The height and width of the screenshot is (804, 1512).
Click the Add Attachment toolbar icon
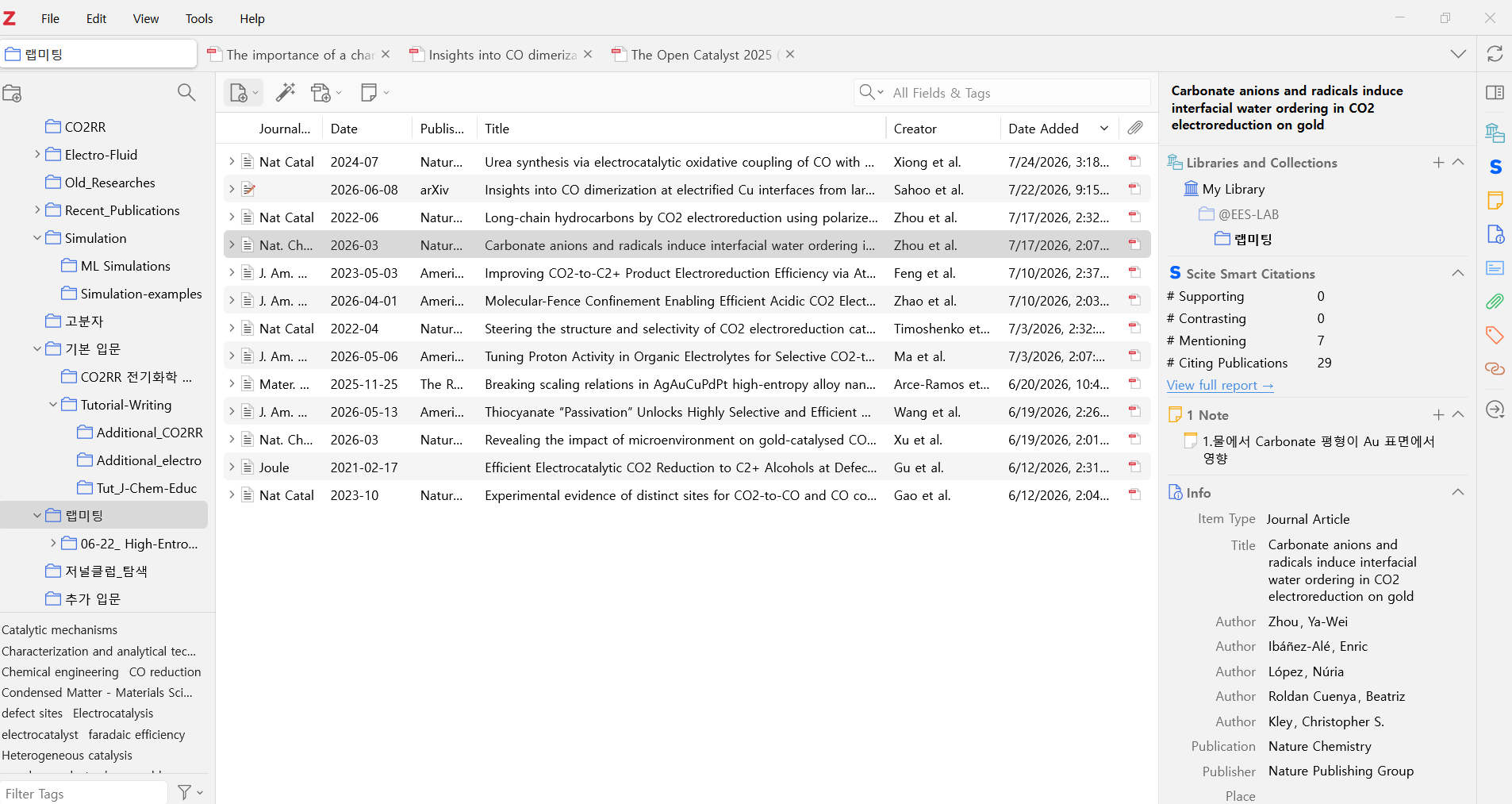coord(326,93)
